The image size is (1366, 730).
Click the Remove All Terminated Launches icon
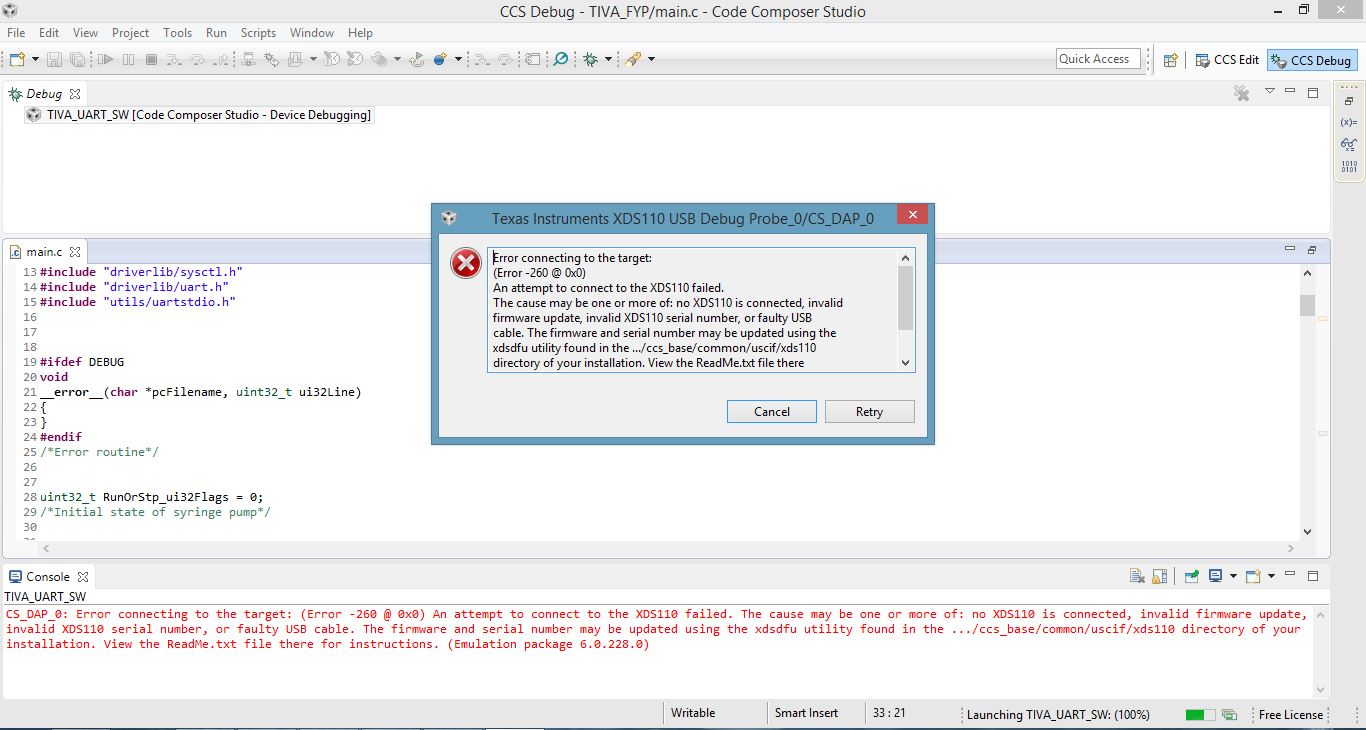1242,93
